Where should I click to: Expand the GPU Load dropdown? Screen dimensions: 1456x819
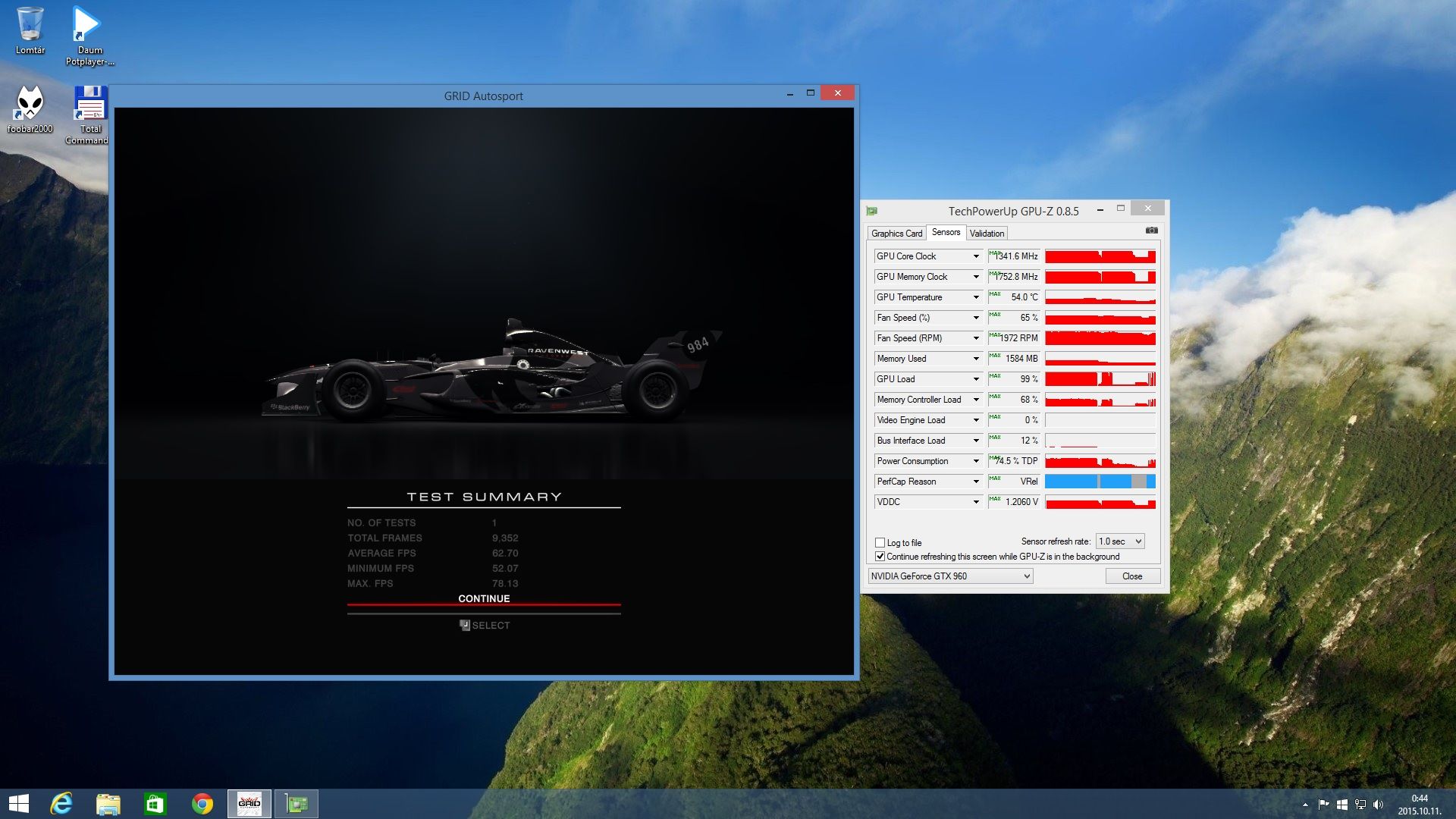point(976,379)
